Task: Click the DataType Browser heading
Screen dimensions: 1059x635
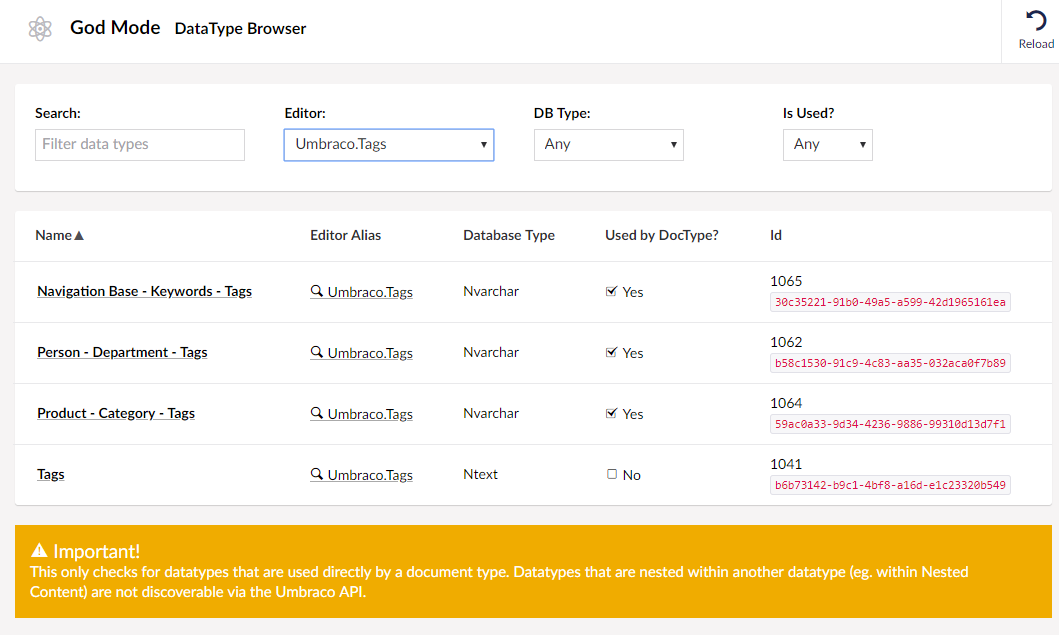Action: click(x=240, y=28)
